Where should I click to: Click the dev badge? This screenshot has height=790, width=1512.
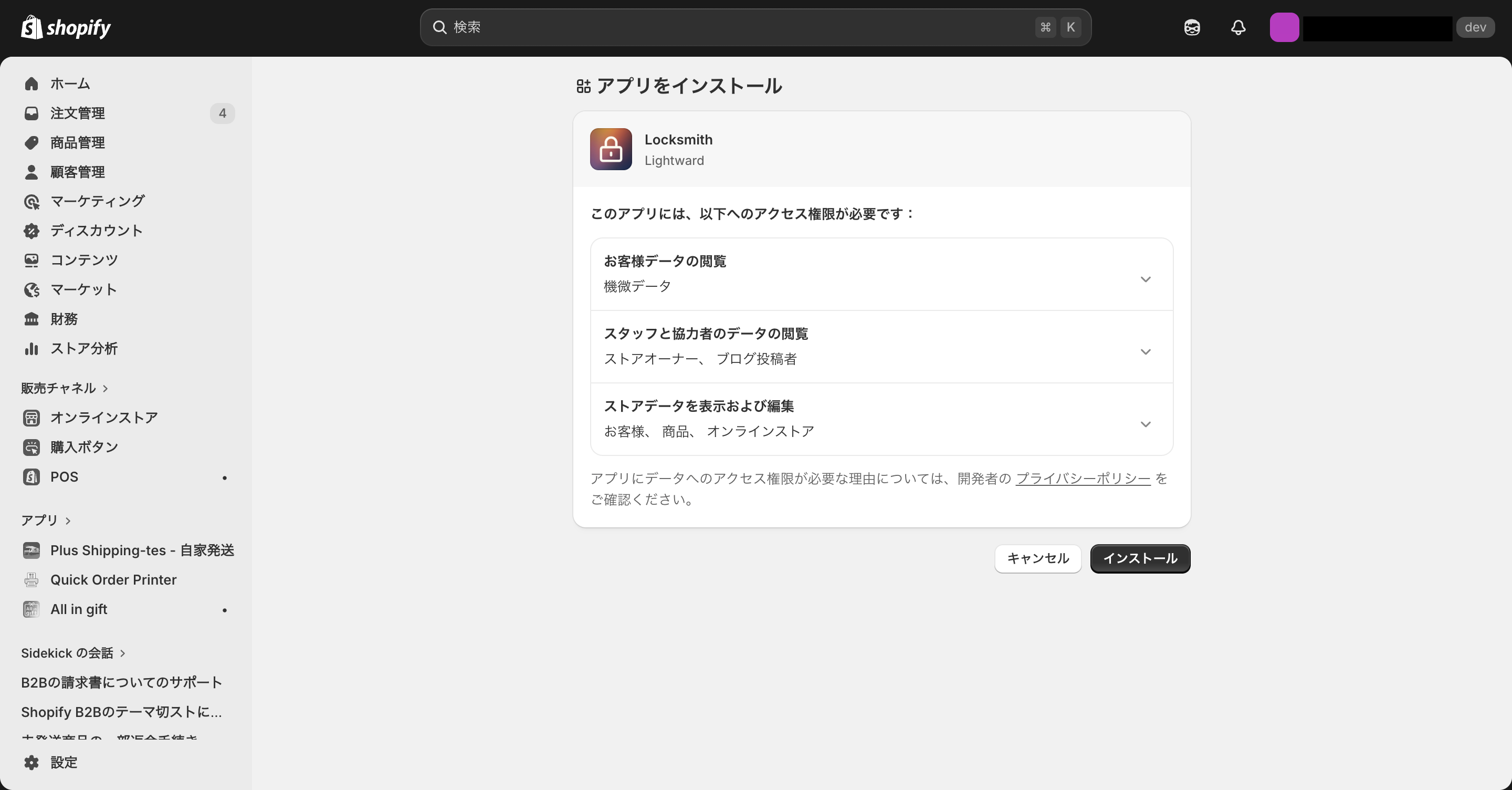pyautogui.click(x=1475, y=27)
